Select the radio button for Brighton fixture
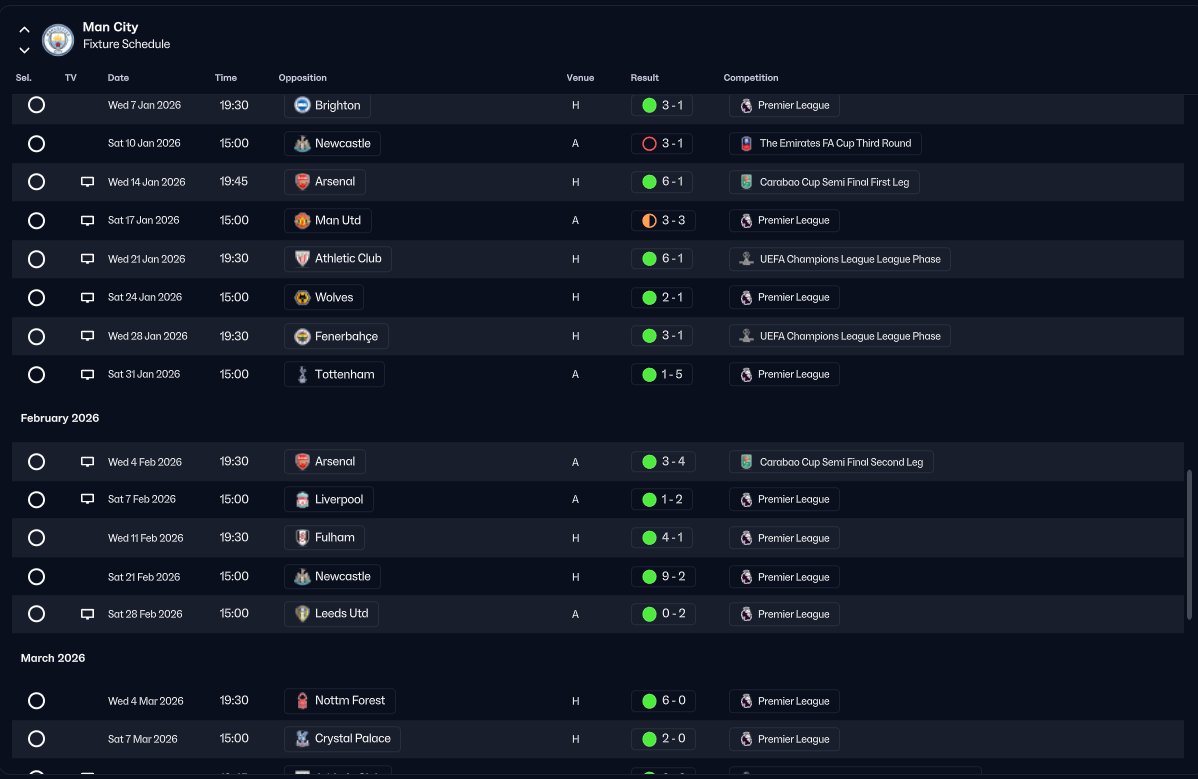 pyautogui.click(x=36, y=105)
